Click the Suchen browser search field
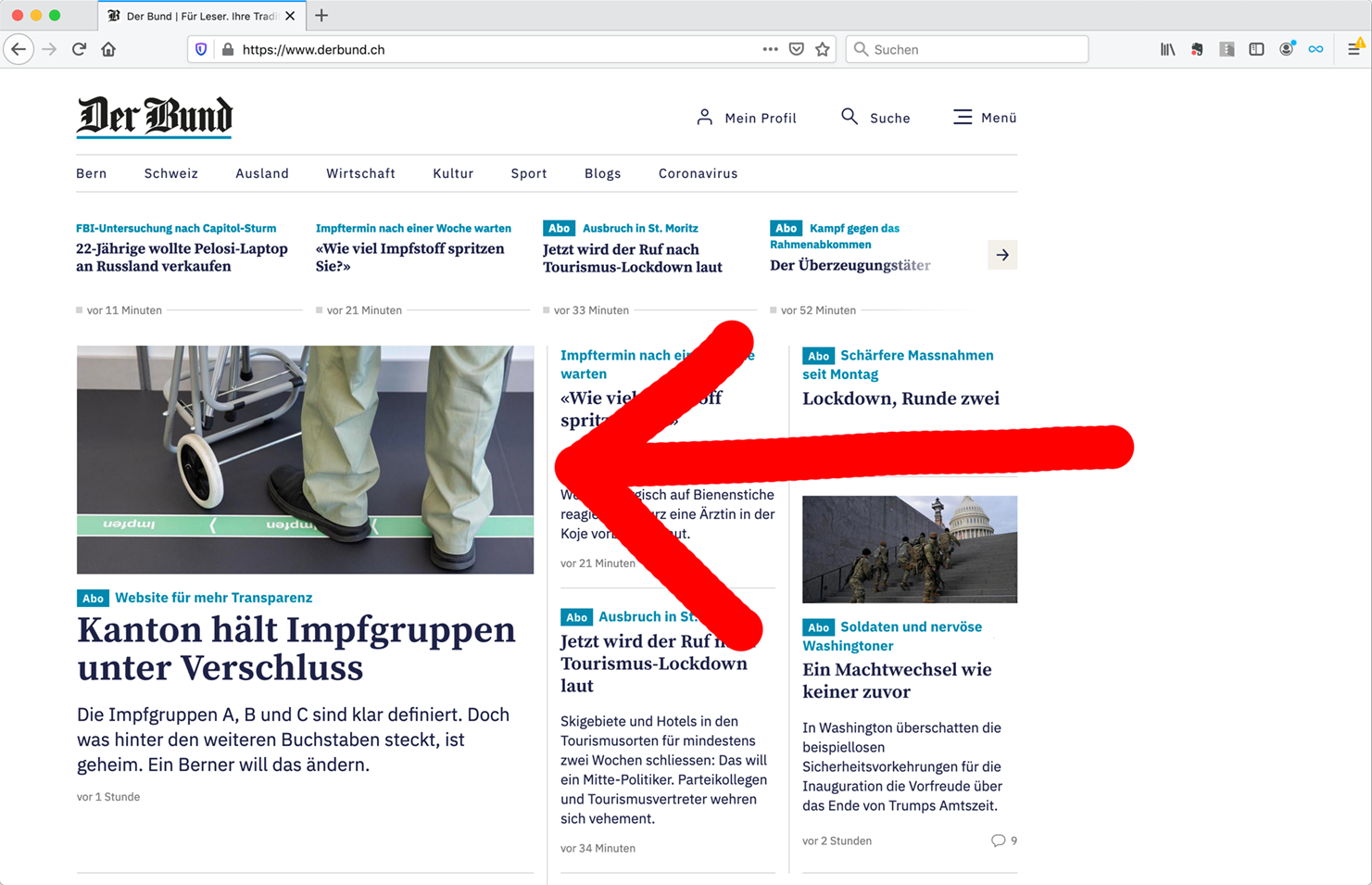The height and width of the screenshot is (885, 1372). (x=967, y=49)
